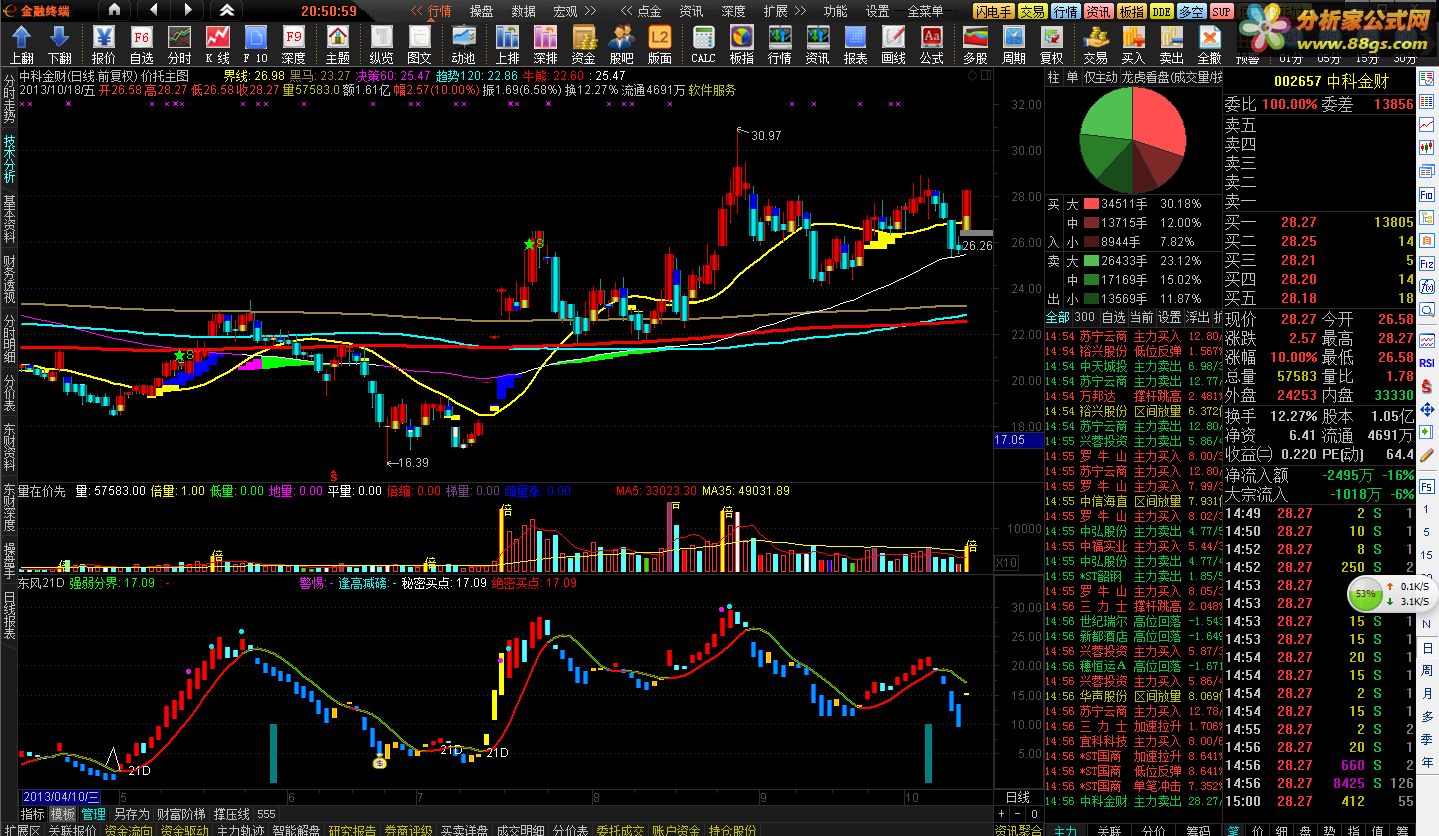Click the 多空 button

1191,11
